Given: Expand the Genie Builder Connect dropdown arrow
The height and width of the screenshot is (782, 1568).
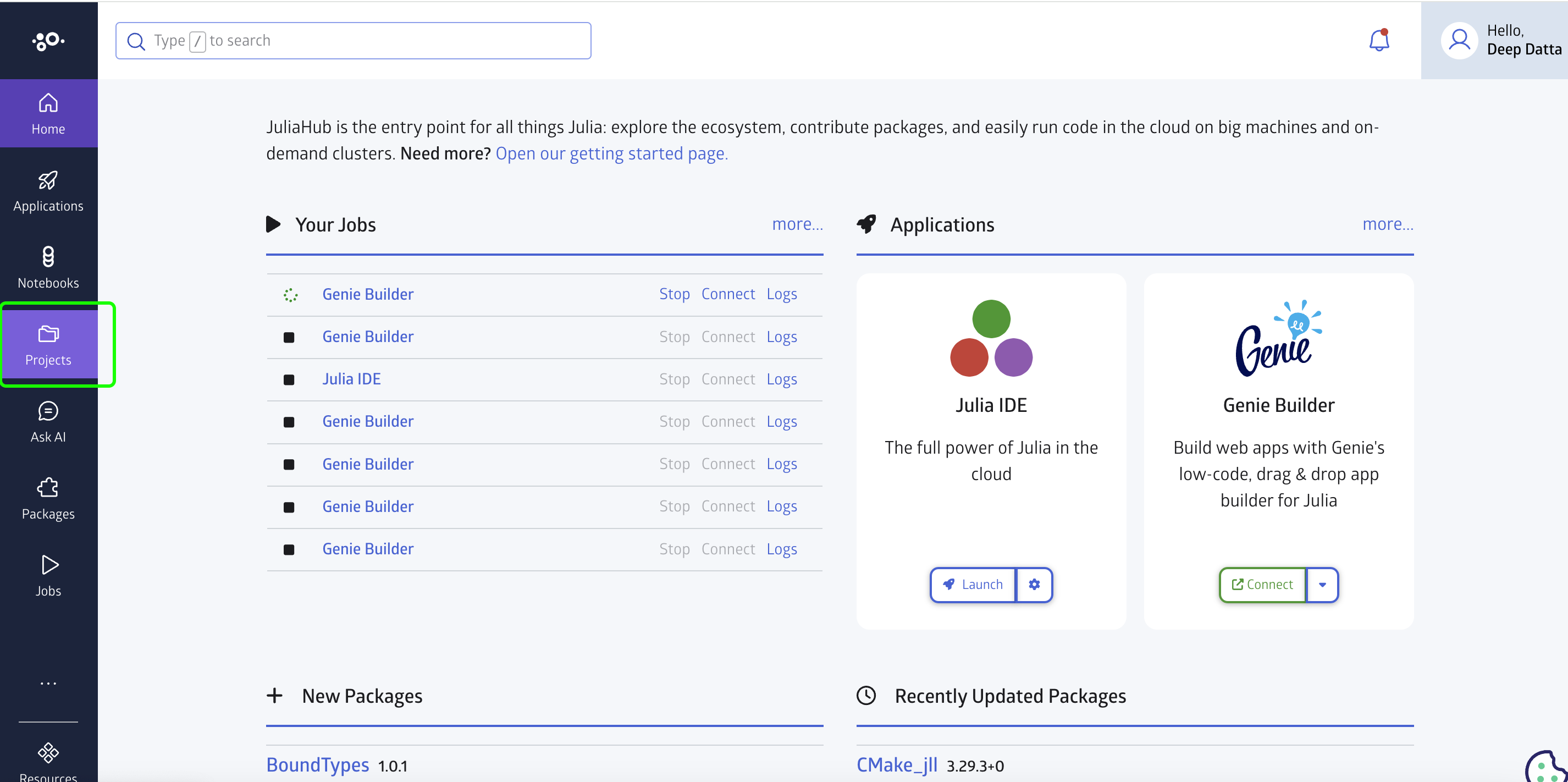Looking at the screenshot, I should [x=1322, y=585].
